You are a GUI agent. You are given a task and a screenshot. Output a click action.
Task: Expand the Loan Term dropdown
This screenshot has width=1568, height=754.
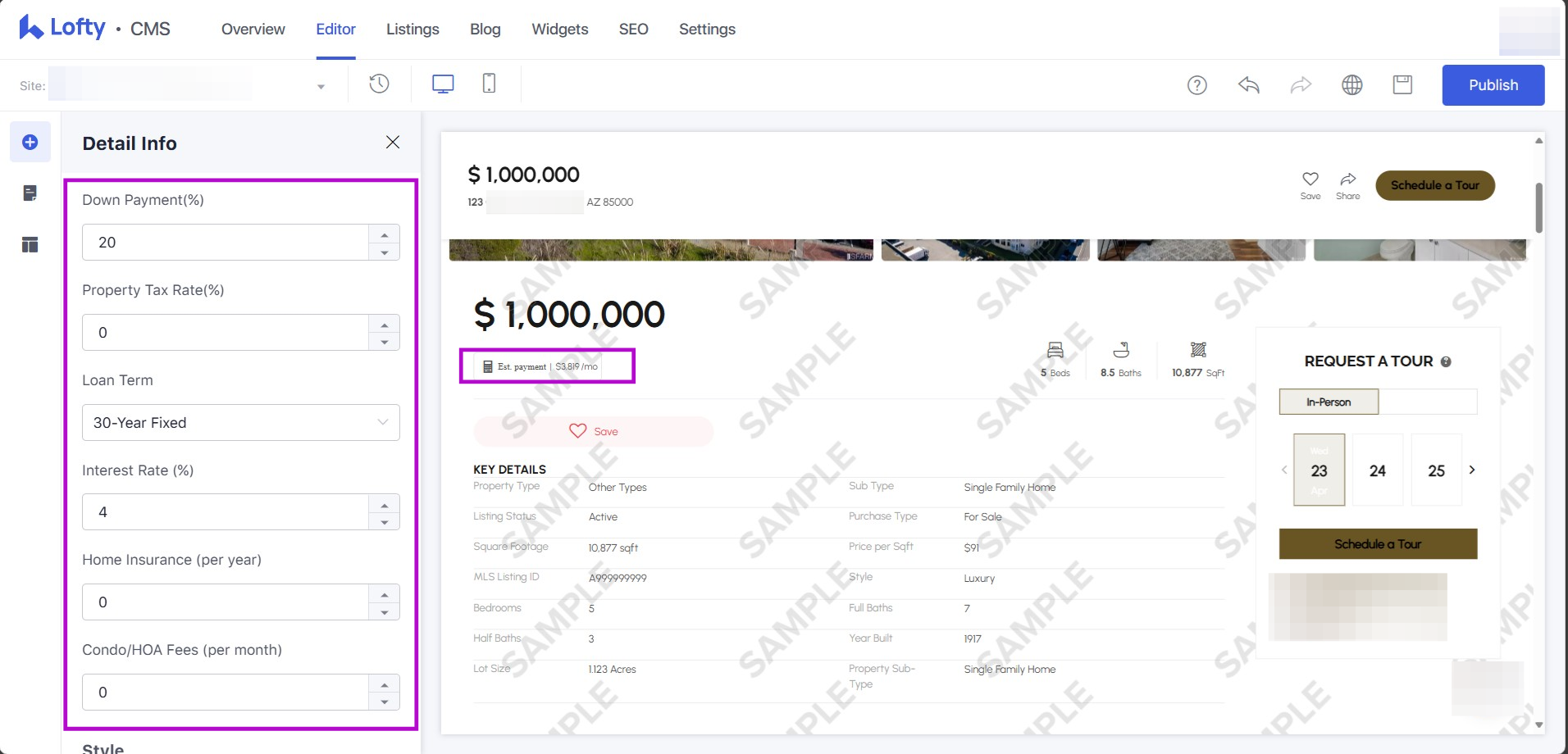pos(240,423)
